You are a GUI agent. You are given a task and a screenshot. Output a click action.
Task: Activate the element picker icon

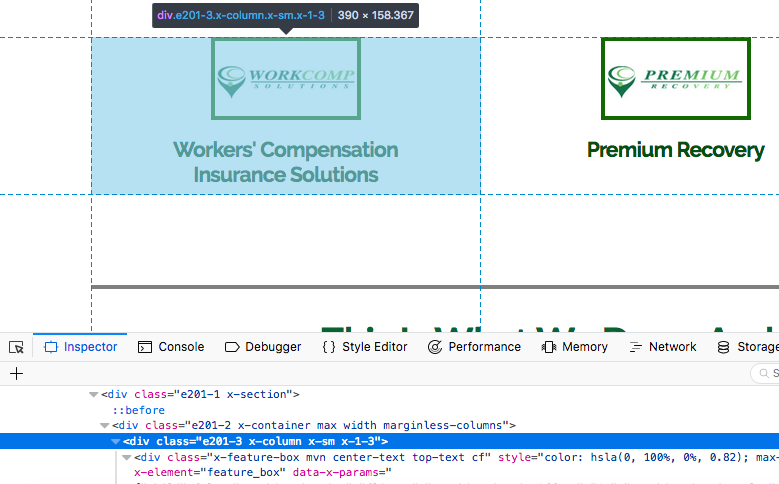point(16,347)
